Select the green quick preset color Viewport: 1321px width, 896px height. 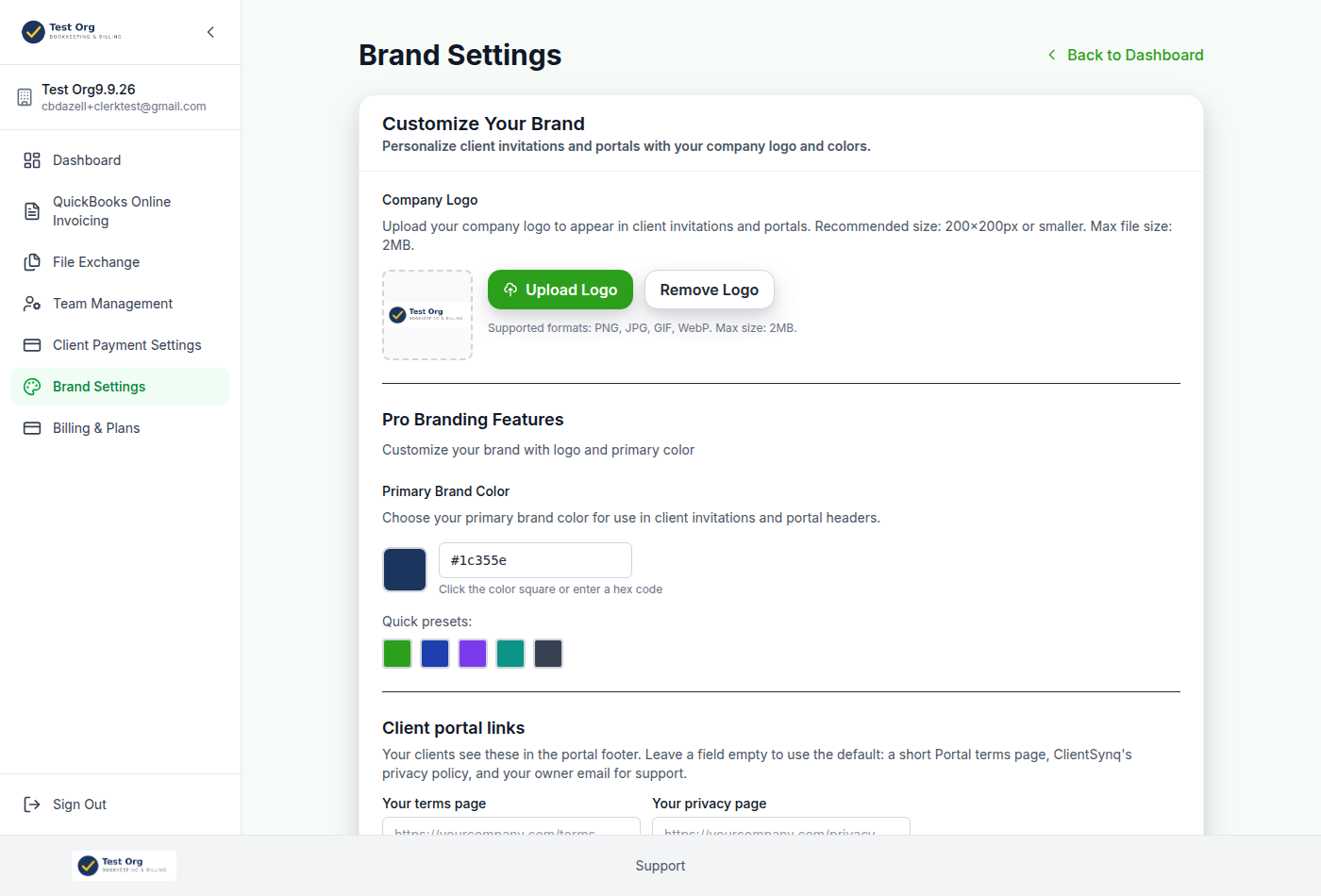coord(397,654)
